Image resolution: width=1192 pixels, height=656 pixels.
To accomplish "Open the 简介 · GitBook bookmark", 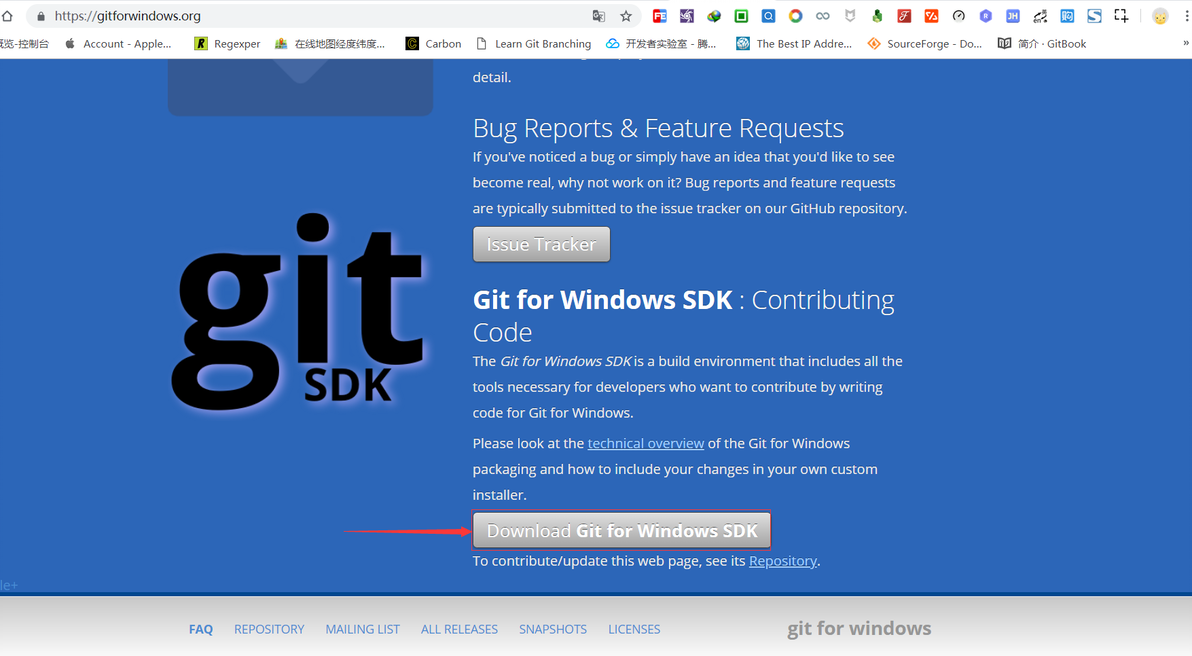I will [x=1041, y=43].
